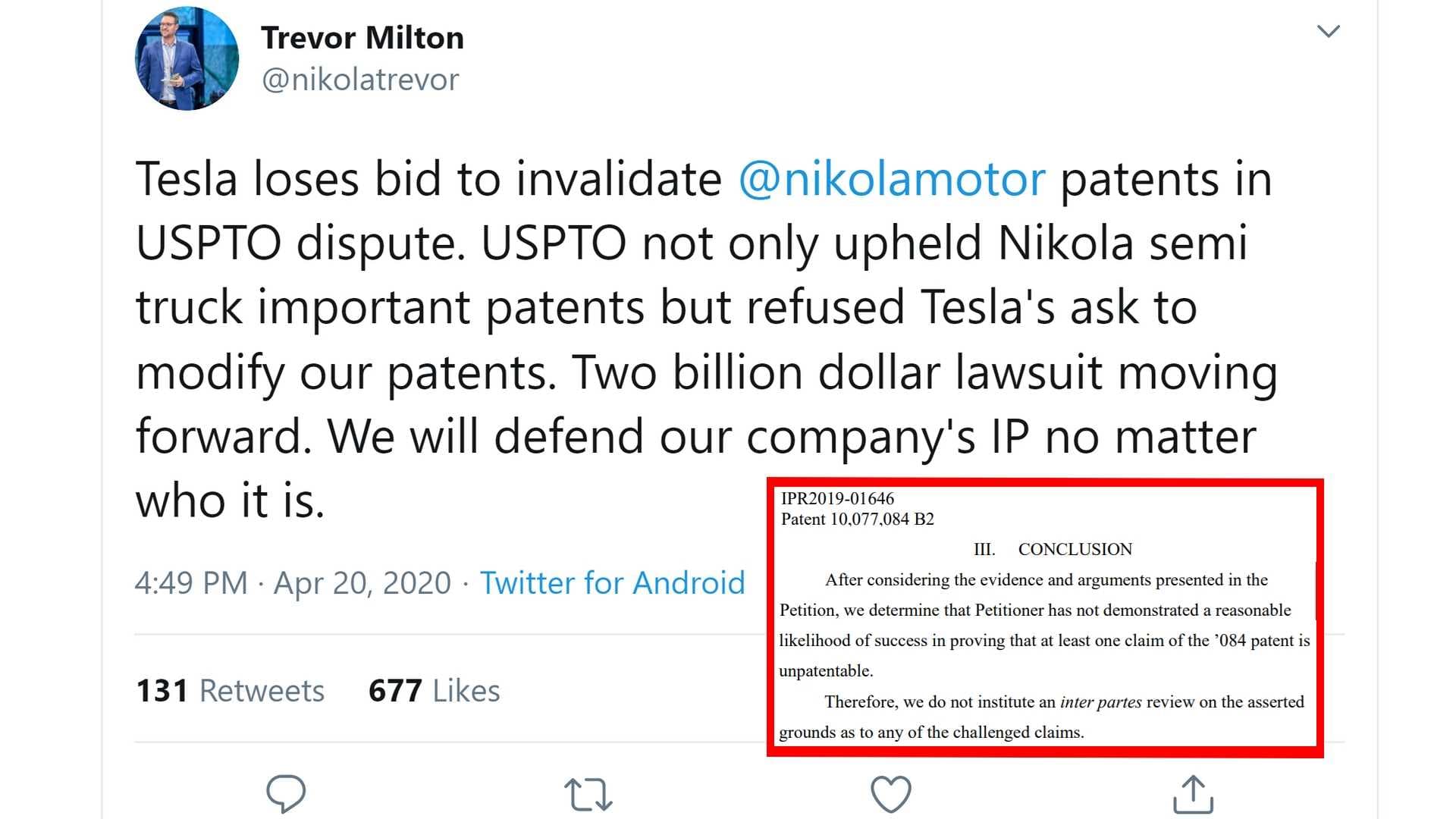This screenshot has height=819, width=1456.
Task: Like the tweet with the heart icon
Action: 890,794
